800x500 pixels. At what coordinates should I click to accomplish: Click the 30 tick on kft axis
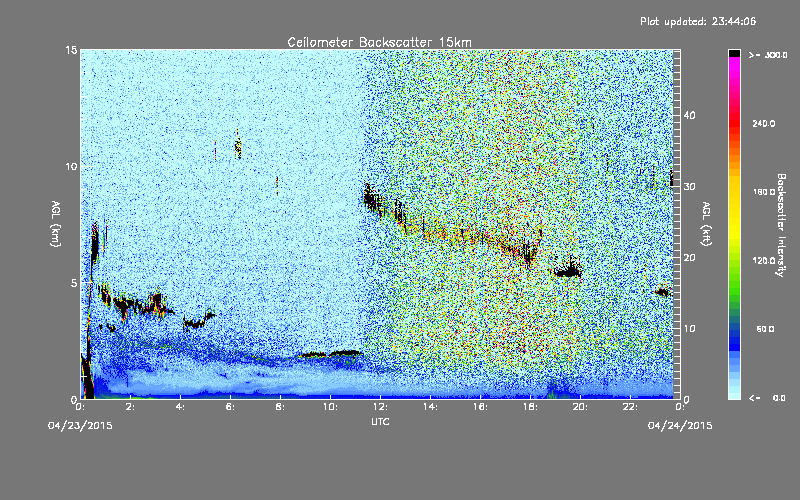(x=689, y=187)
